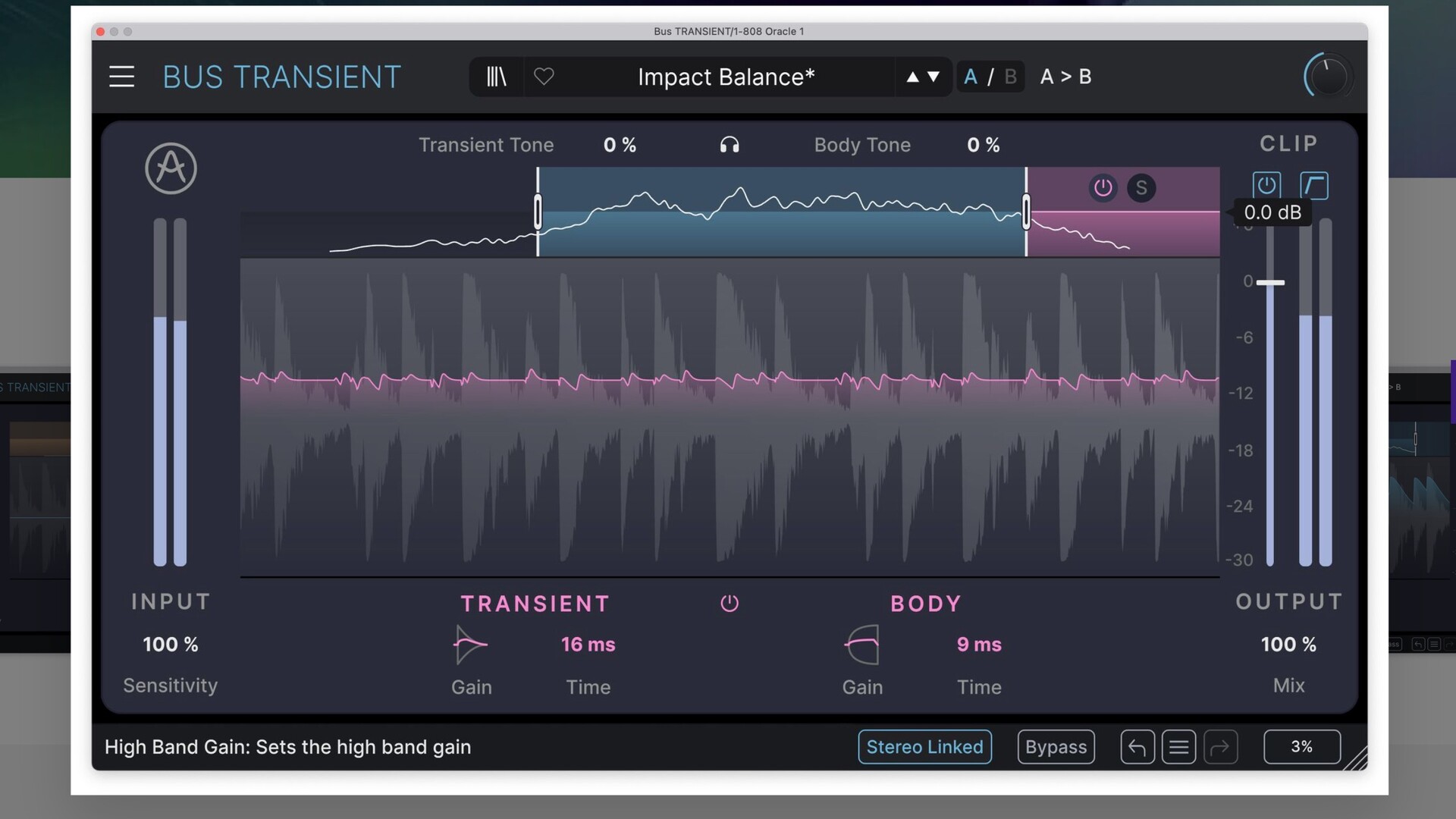The width and height of the screenshot is (1456, 819).
Task: Copy settings with A > B button
Action: (1065, 77)
